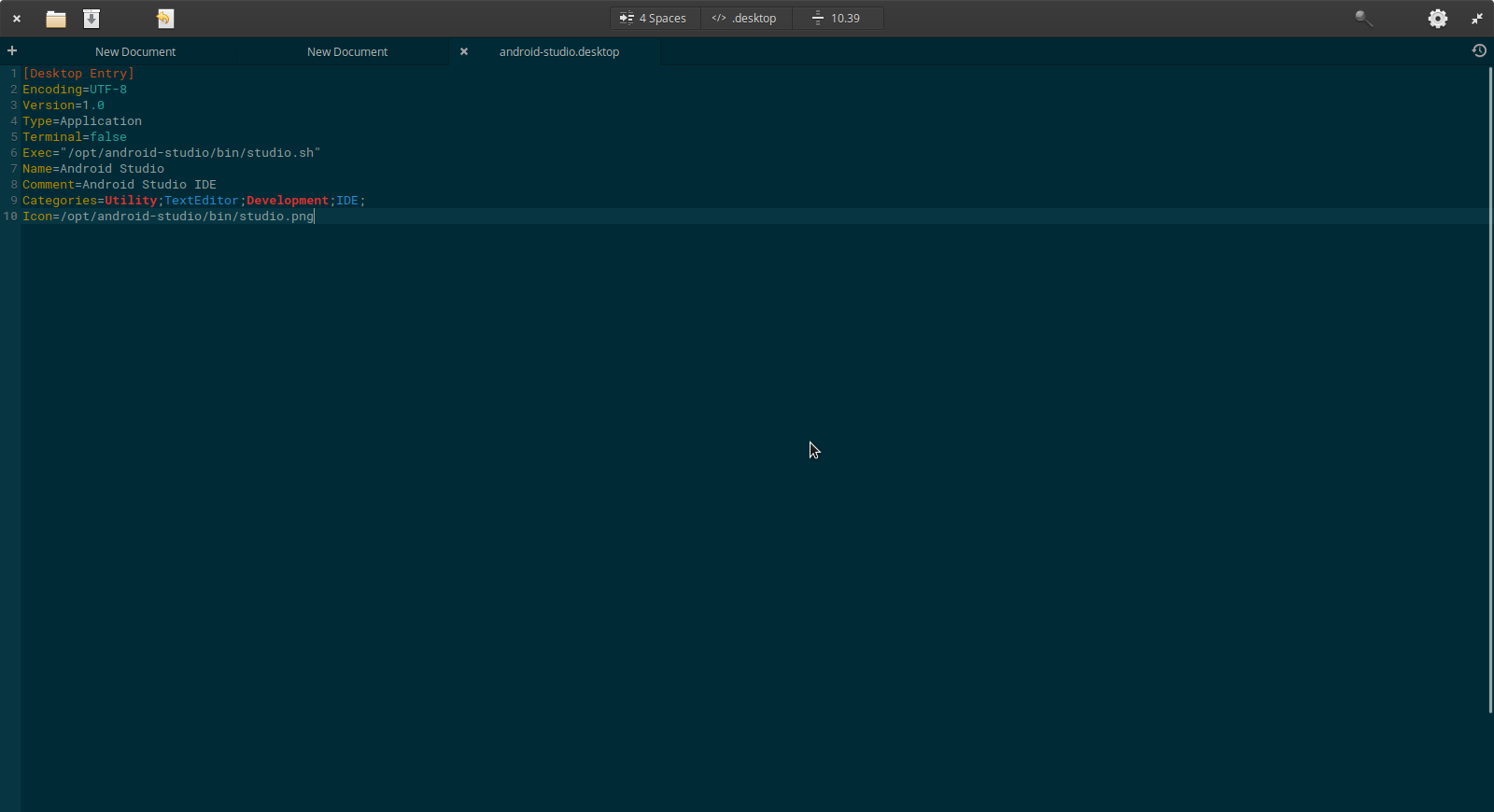Open the find magnifier icon

(x=1363, y=19)
